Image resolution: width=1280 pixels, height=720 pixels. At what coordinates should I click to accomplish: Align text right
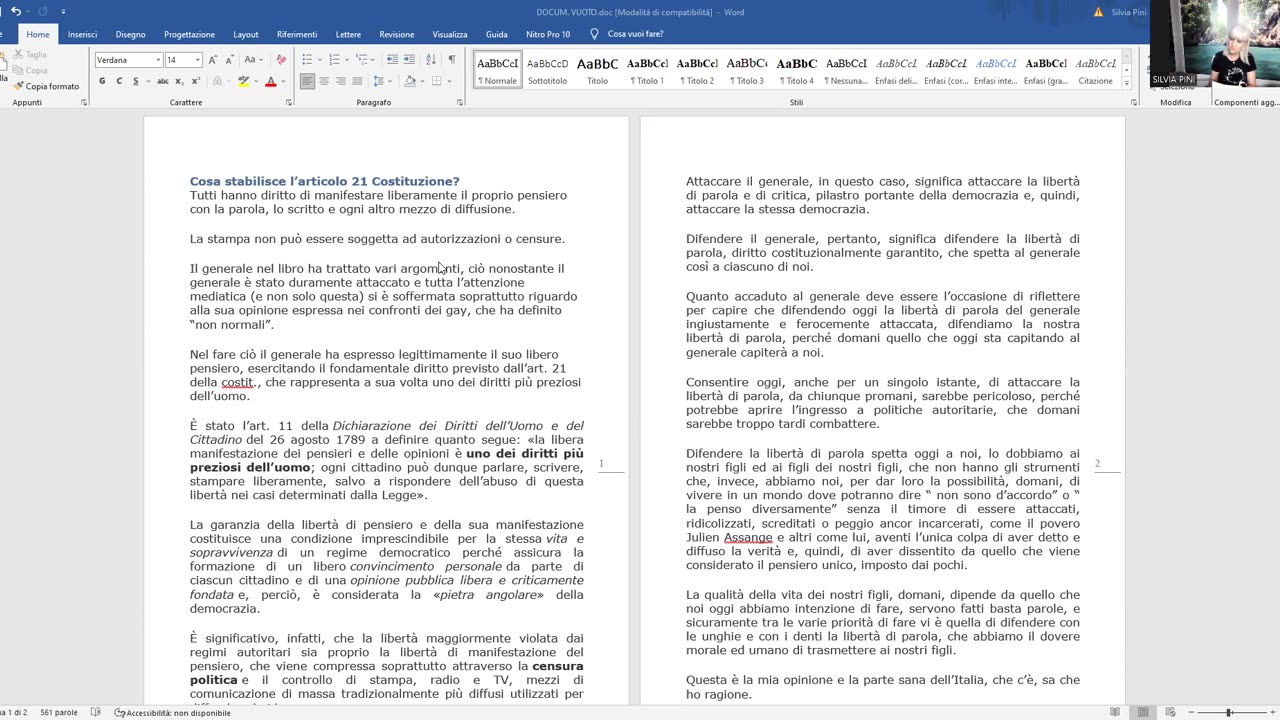click(x=341, y=81)
